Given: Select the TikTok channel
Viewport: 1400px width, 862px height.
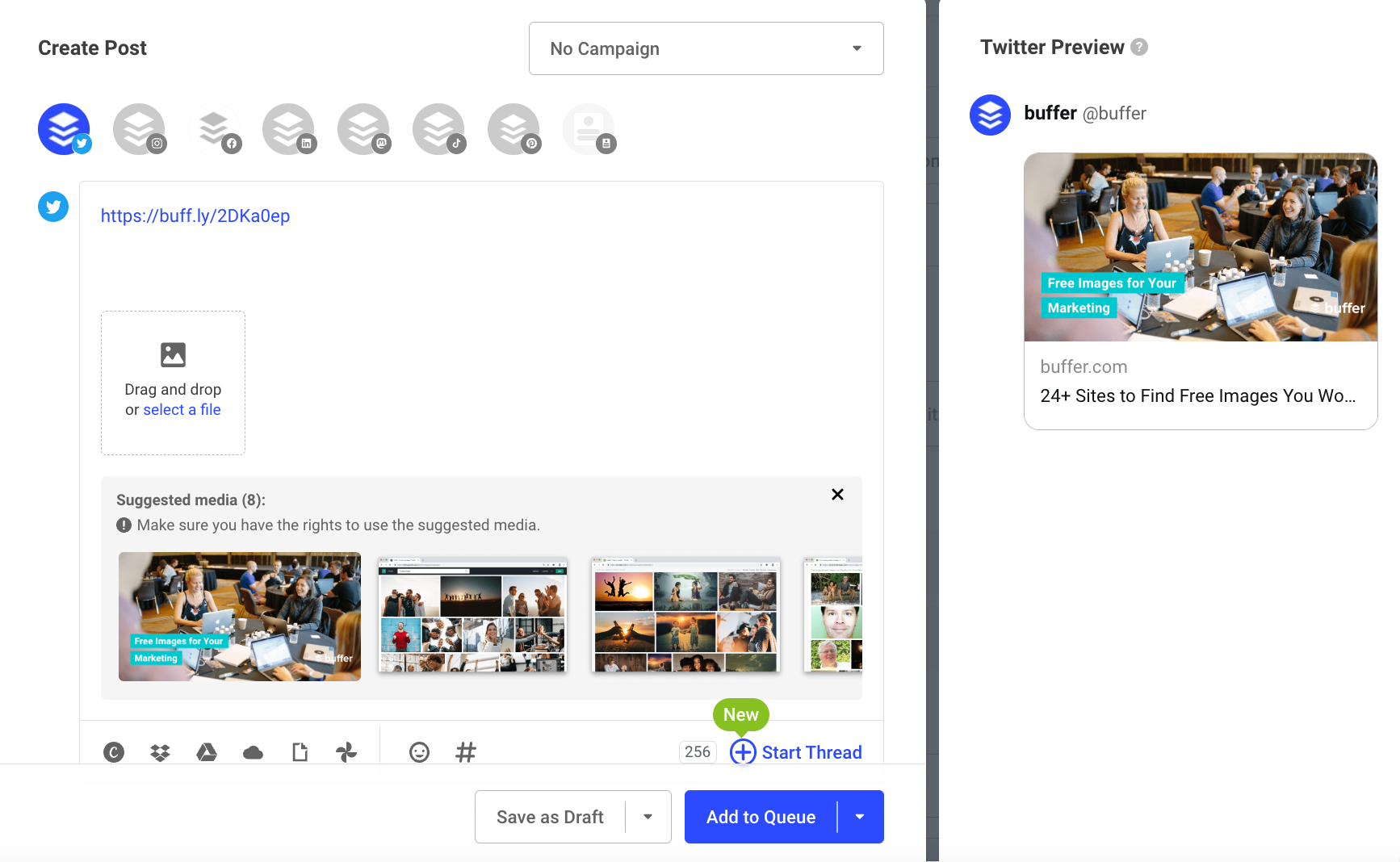Looking at the screenshot, I should (439, 128).
